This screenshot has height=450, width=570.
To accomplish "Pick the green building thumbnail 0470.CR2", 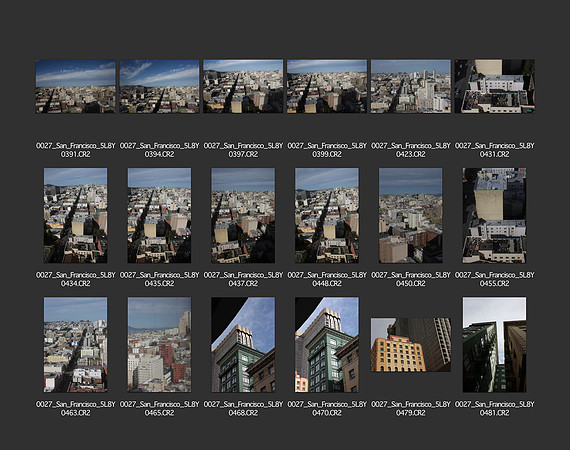I will click(x=327, y=345).
